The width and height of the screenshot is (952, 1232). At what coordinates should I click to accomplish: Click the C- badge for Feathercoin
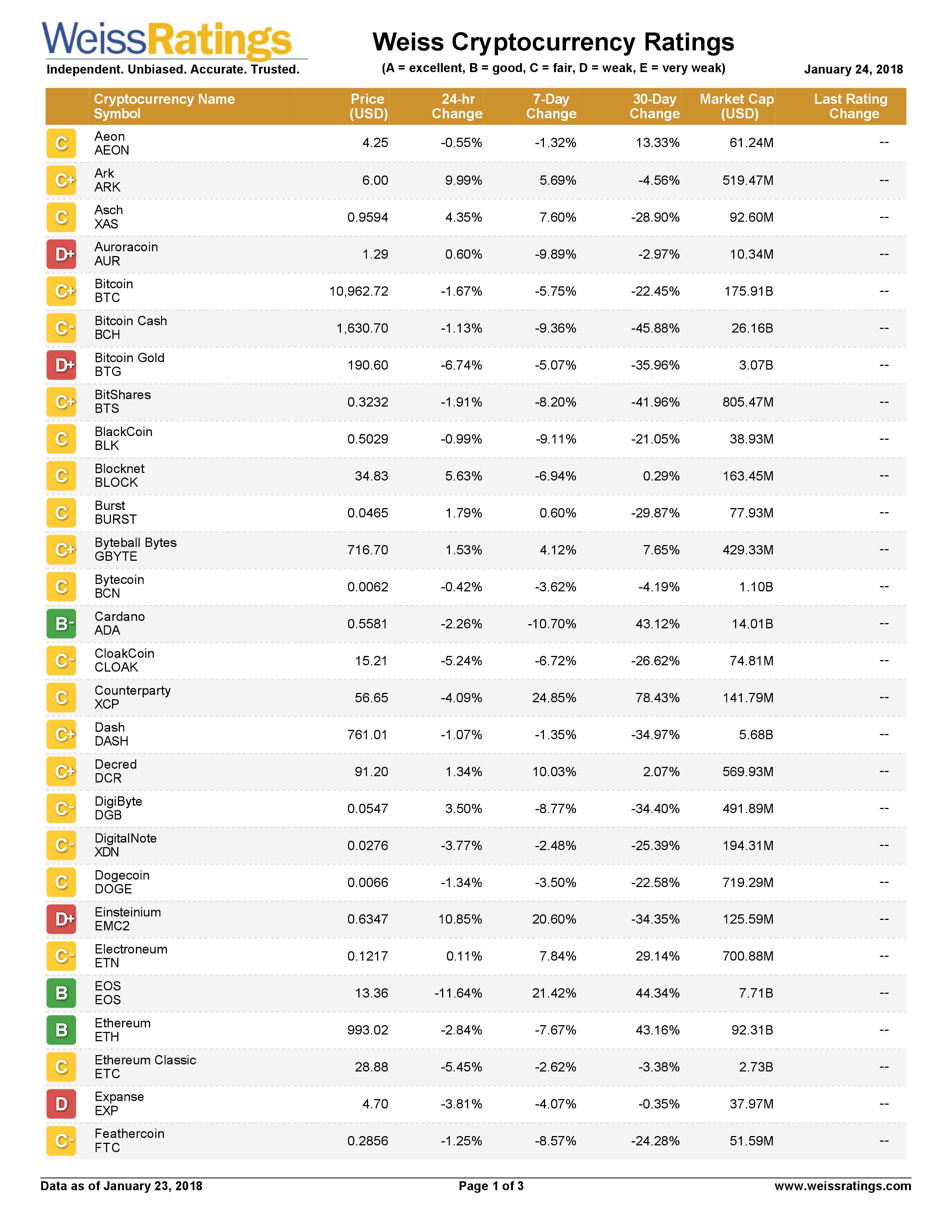(62, 1141)
